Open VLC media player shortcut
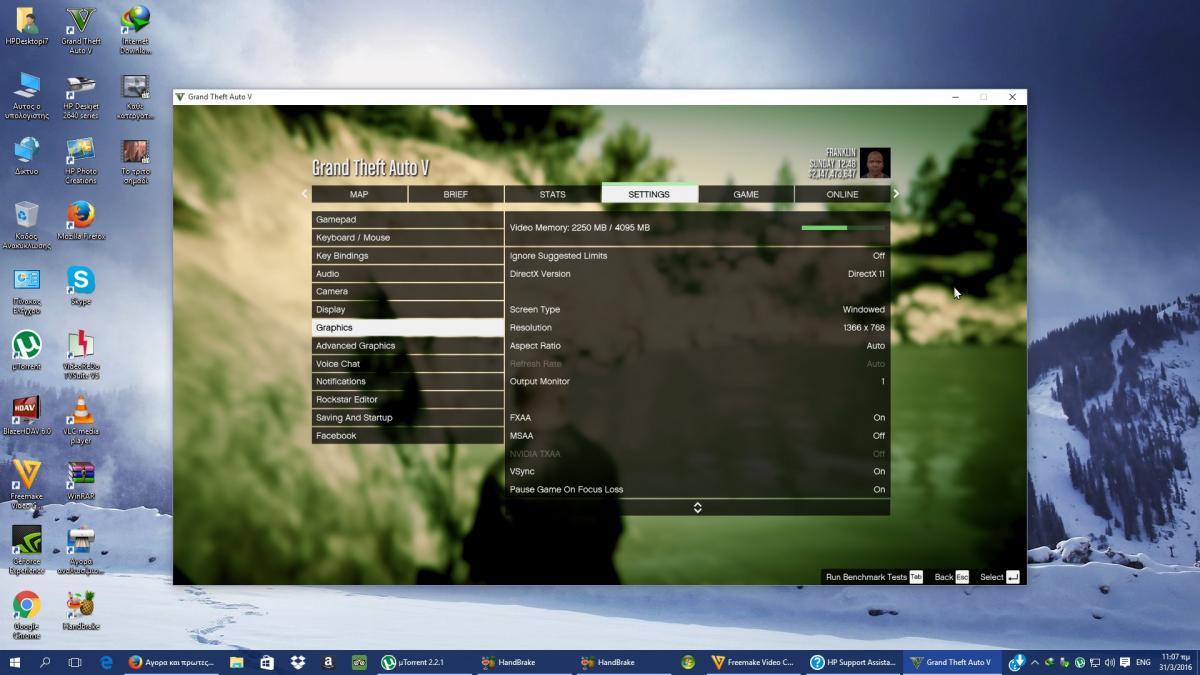 point(80,420)
